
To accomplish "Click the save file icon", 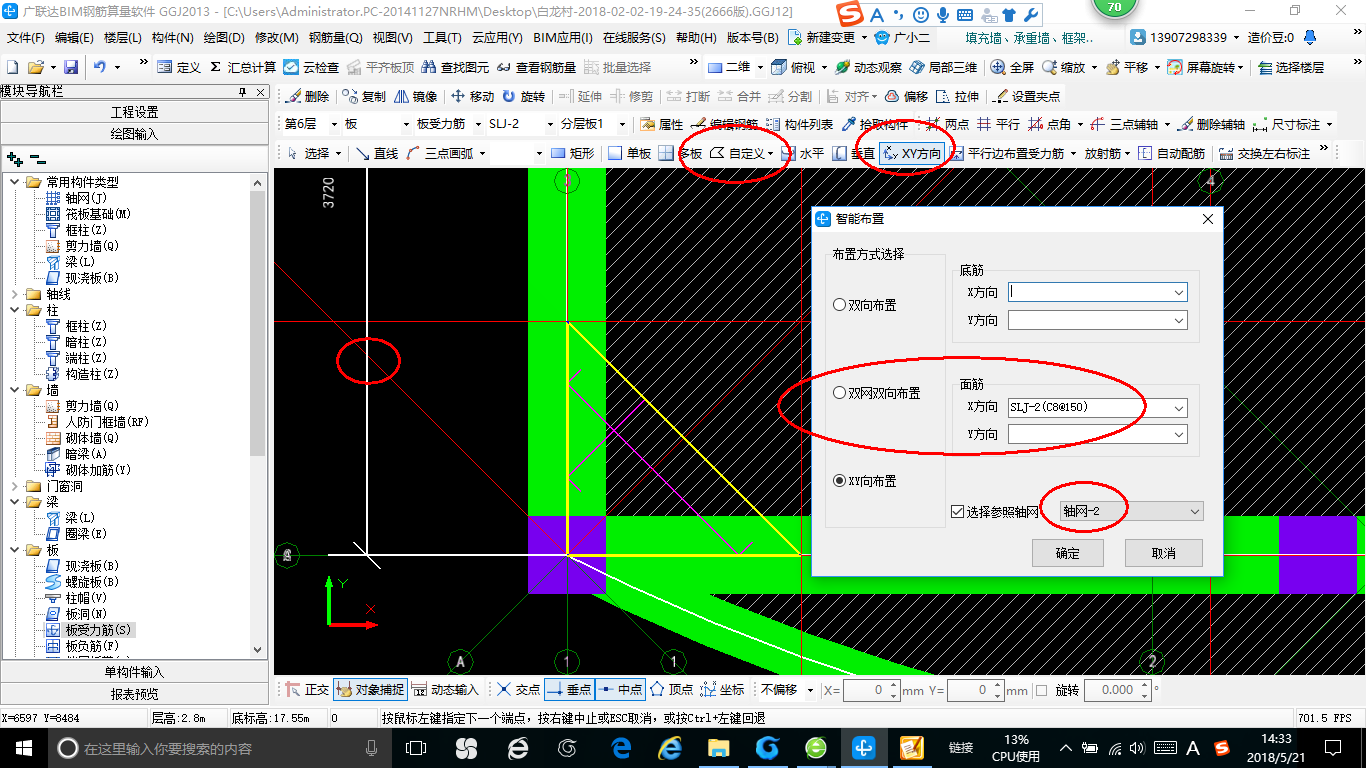I will click(x=71, y=67).
